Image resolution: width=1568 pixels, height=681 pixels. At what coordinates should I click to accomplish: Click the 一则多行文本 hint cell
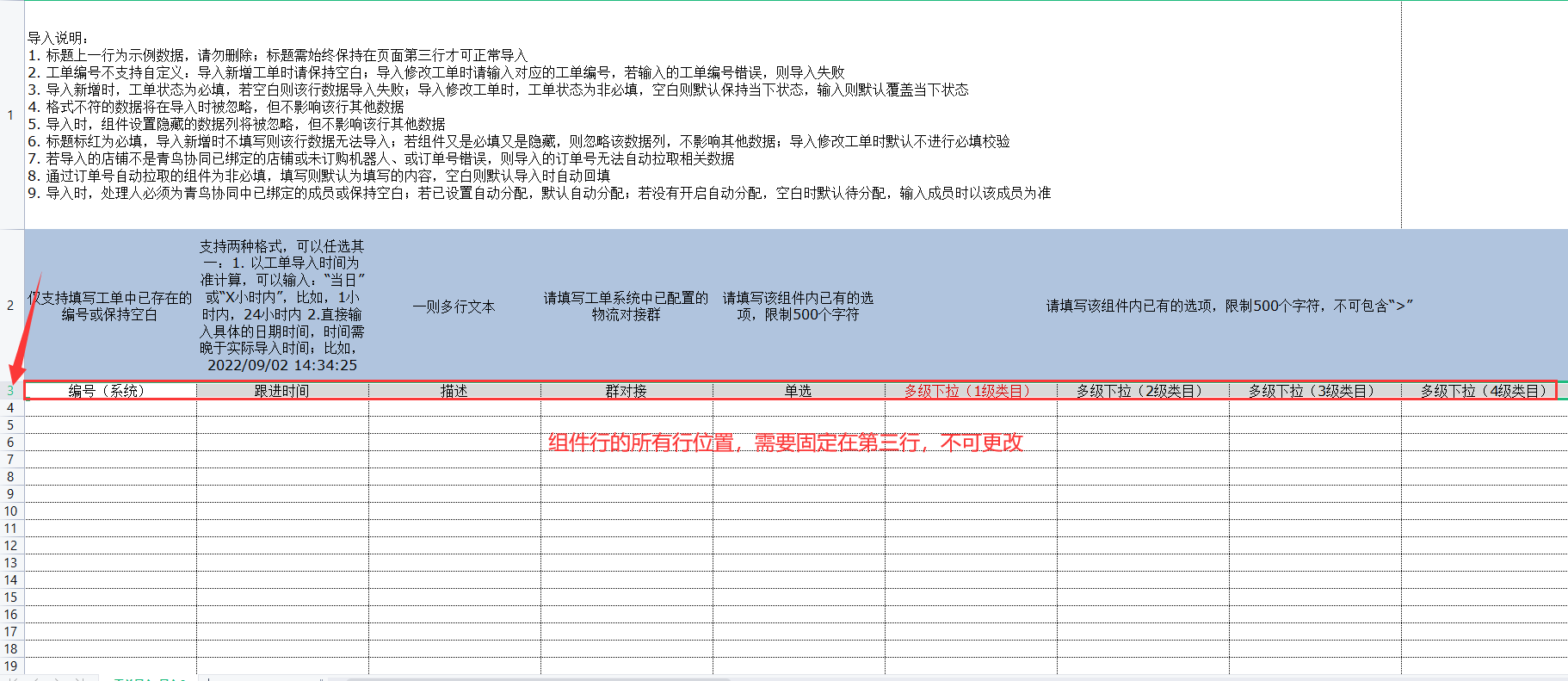454,306
